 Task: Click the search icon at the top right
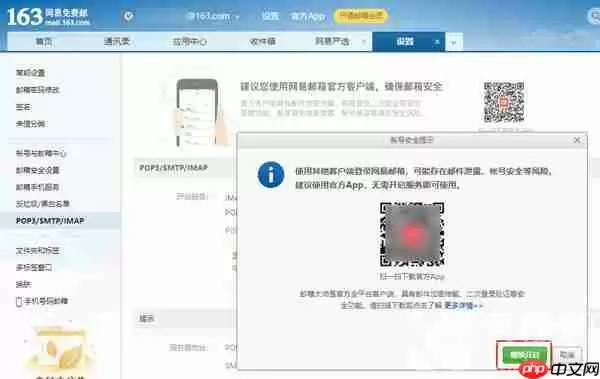[x=594, y=16]
